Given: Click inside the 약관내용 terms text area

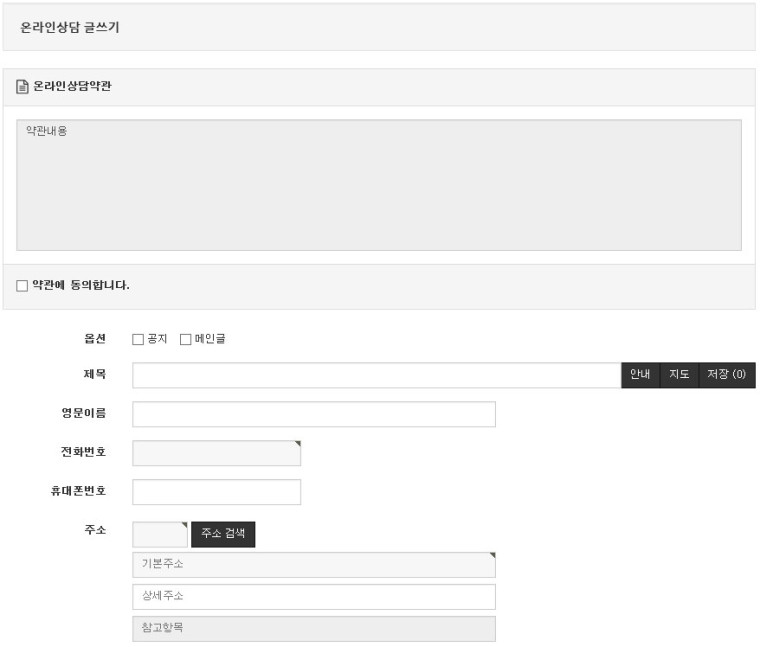Looking at the screenshot, I should [x=379, y=185].
